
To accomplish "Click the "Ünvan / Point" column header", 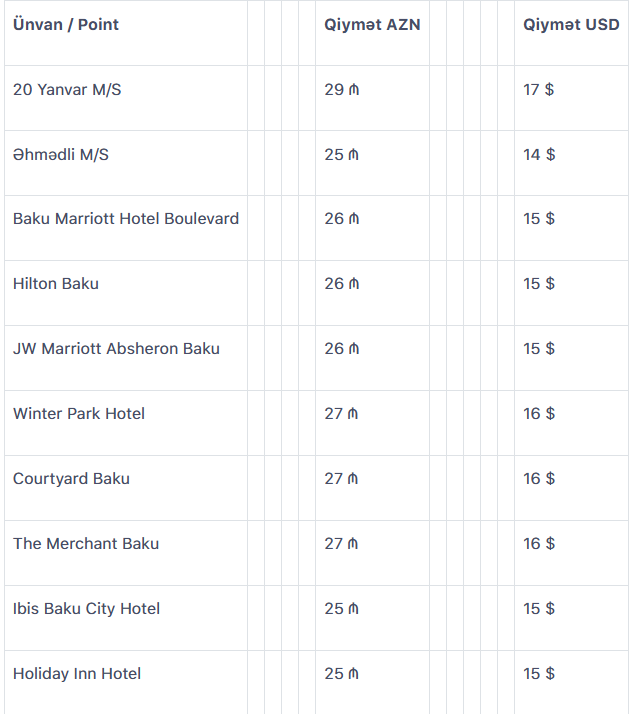I will click(x=66, y=25).
